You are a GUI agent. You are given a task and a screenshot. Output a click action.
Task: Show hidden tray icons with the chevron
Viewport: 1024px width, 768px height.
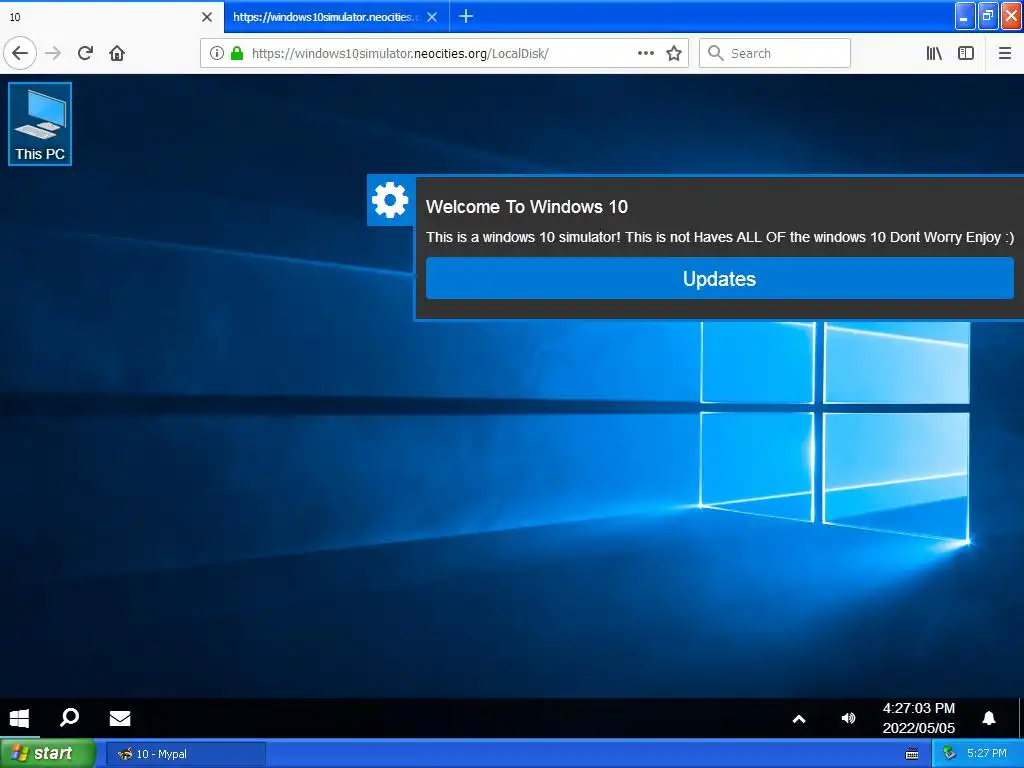tap(799, 719)
